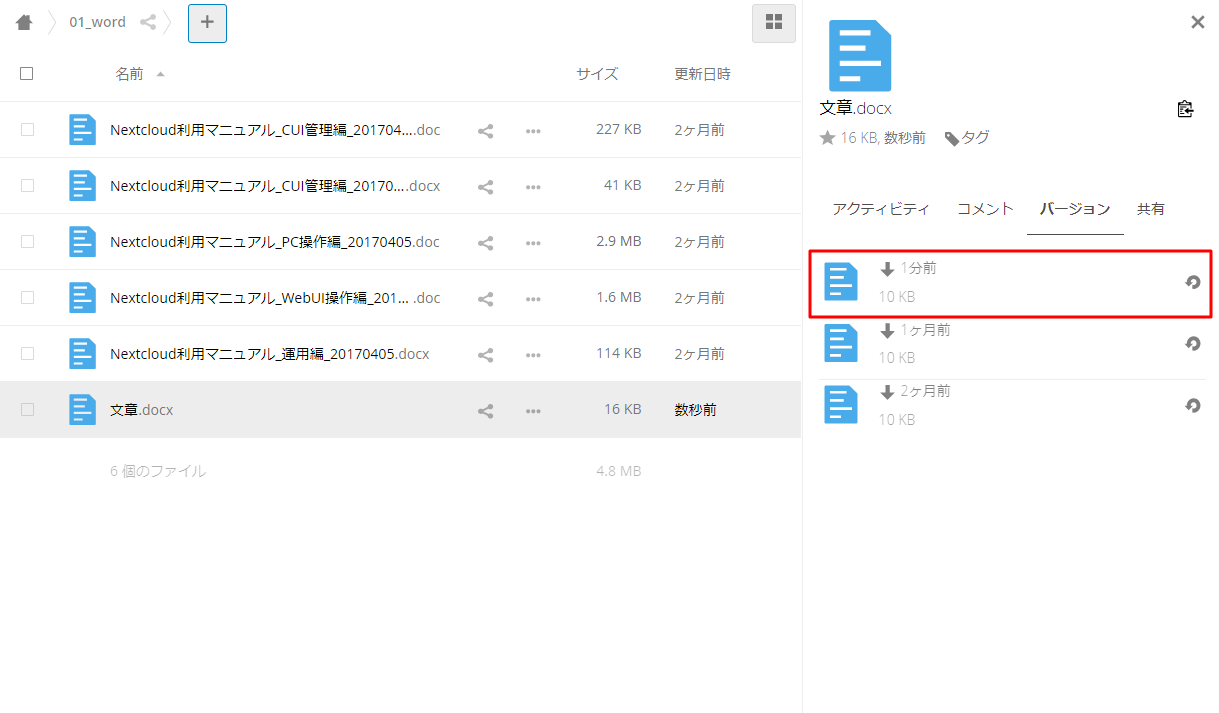Switch to the バージョン tab
The image size is (1219, 713).
click(x=1075, y=209)
